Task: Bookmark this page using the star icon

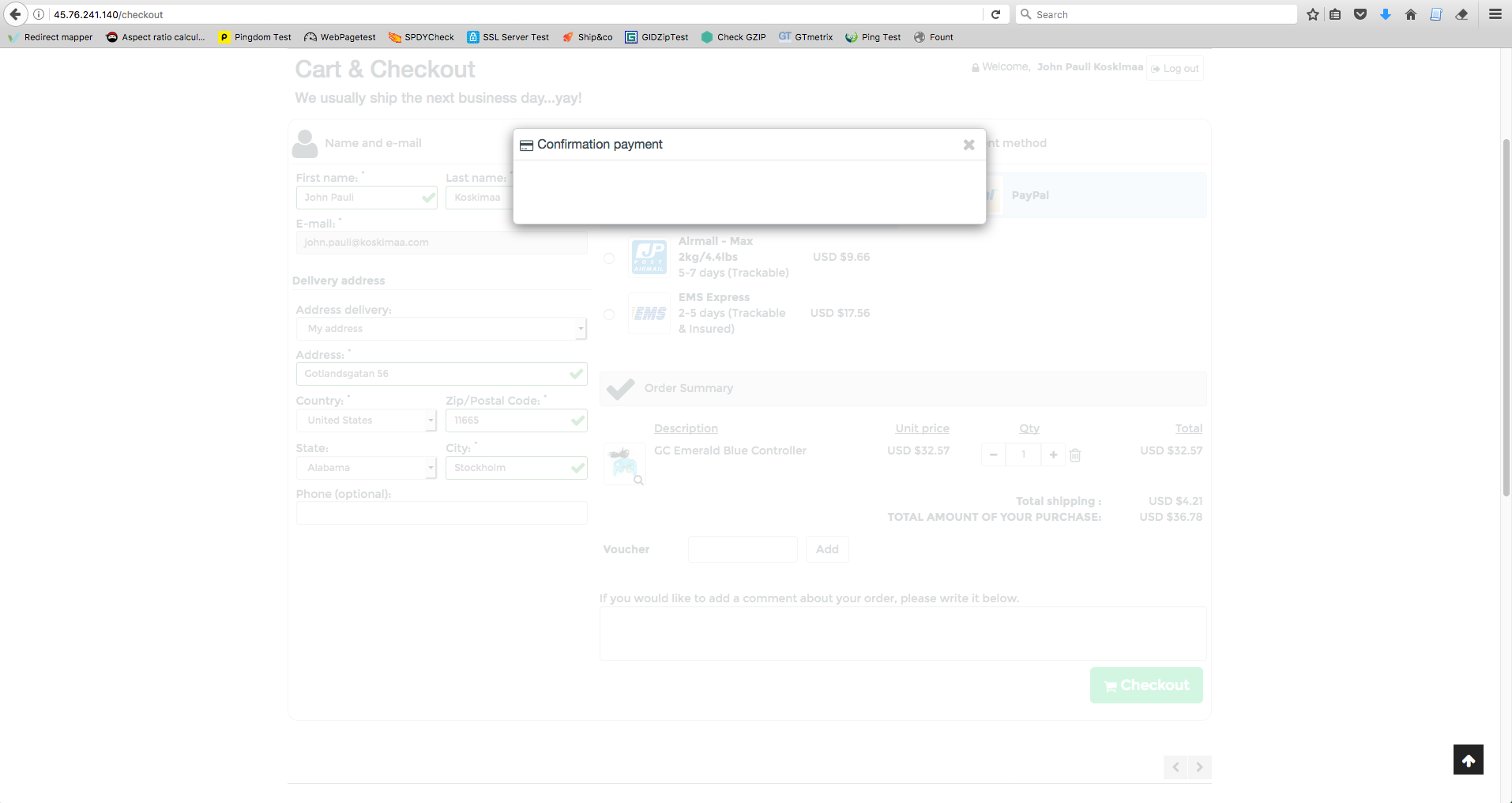Action: [x=1312, y=14]
